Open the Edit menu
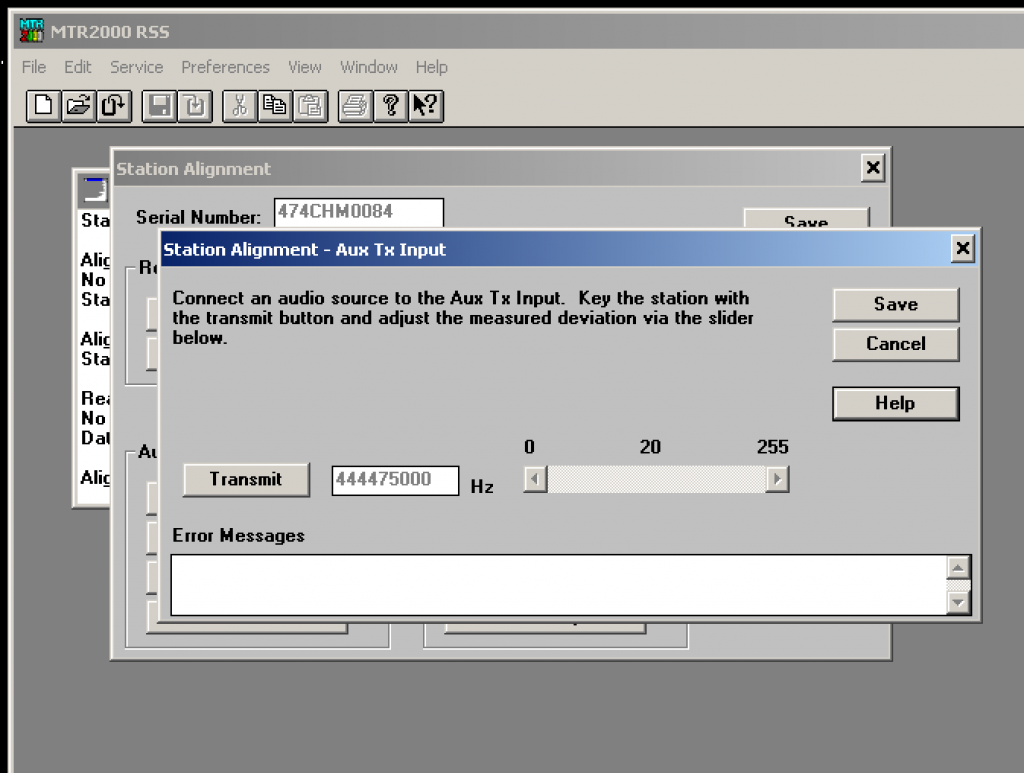This screenshot has height=773, width=1024. pyautogui.click(x=78, y=67)
